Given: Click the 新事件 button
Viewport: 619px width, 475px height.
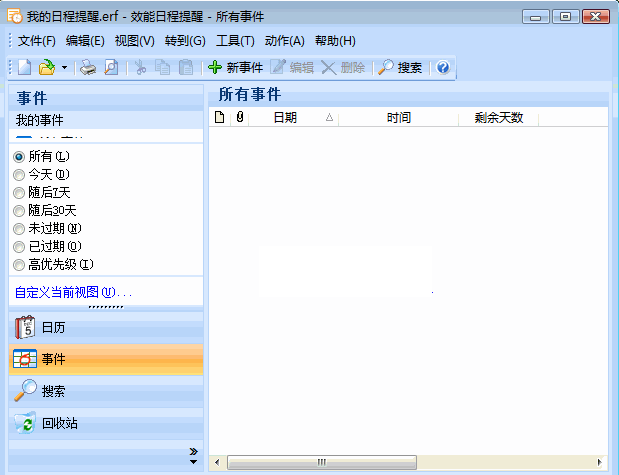Looking at the screenshot, I should pyautogui.click(x=235, y=68).
